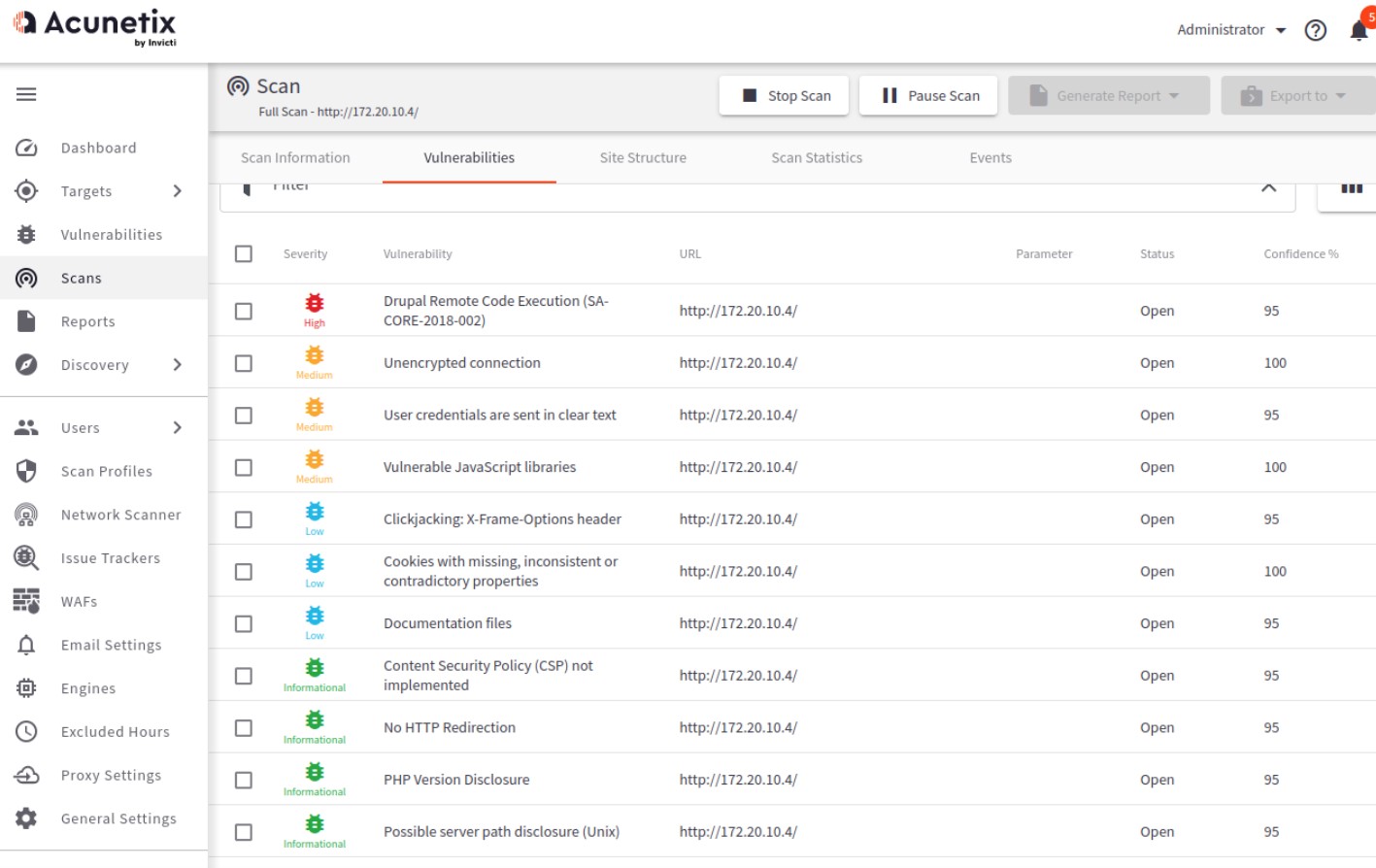This screenshot has width=1376, height=868.
Task: Open the Administrator account dropdown
Action: tap(1230, 30)
